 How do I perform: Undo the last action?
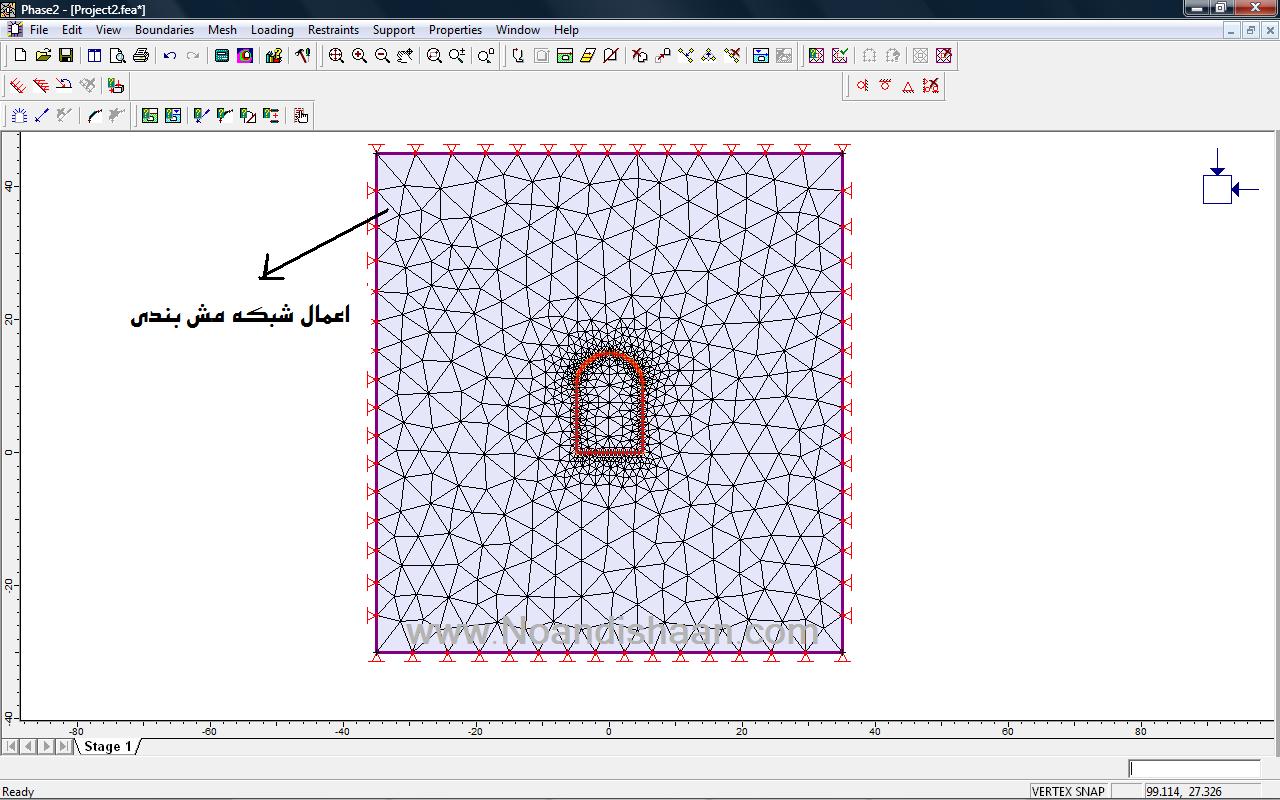(170, 56)
